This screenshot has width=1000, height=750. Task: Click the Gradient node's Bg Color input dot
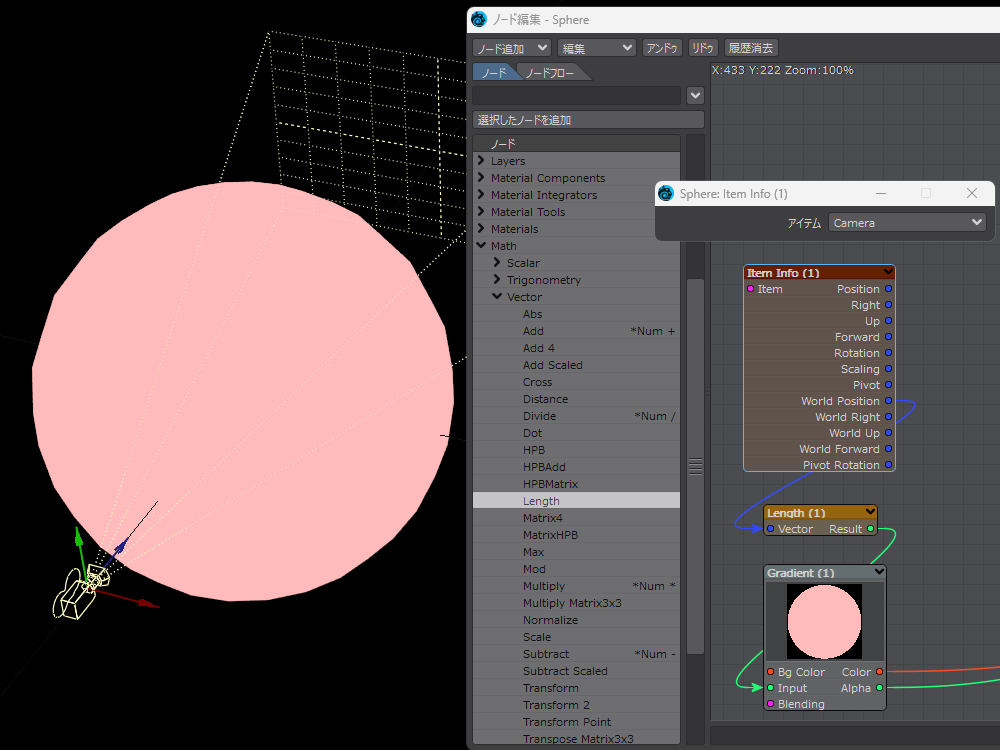[770, 672]
